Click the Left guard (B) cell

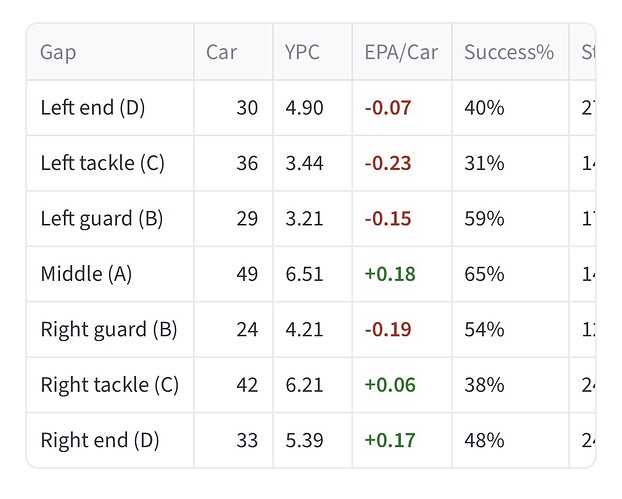point(101,218)
